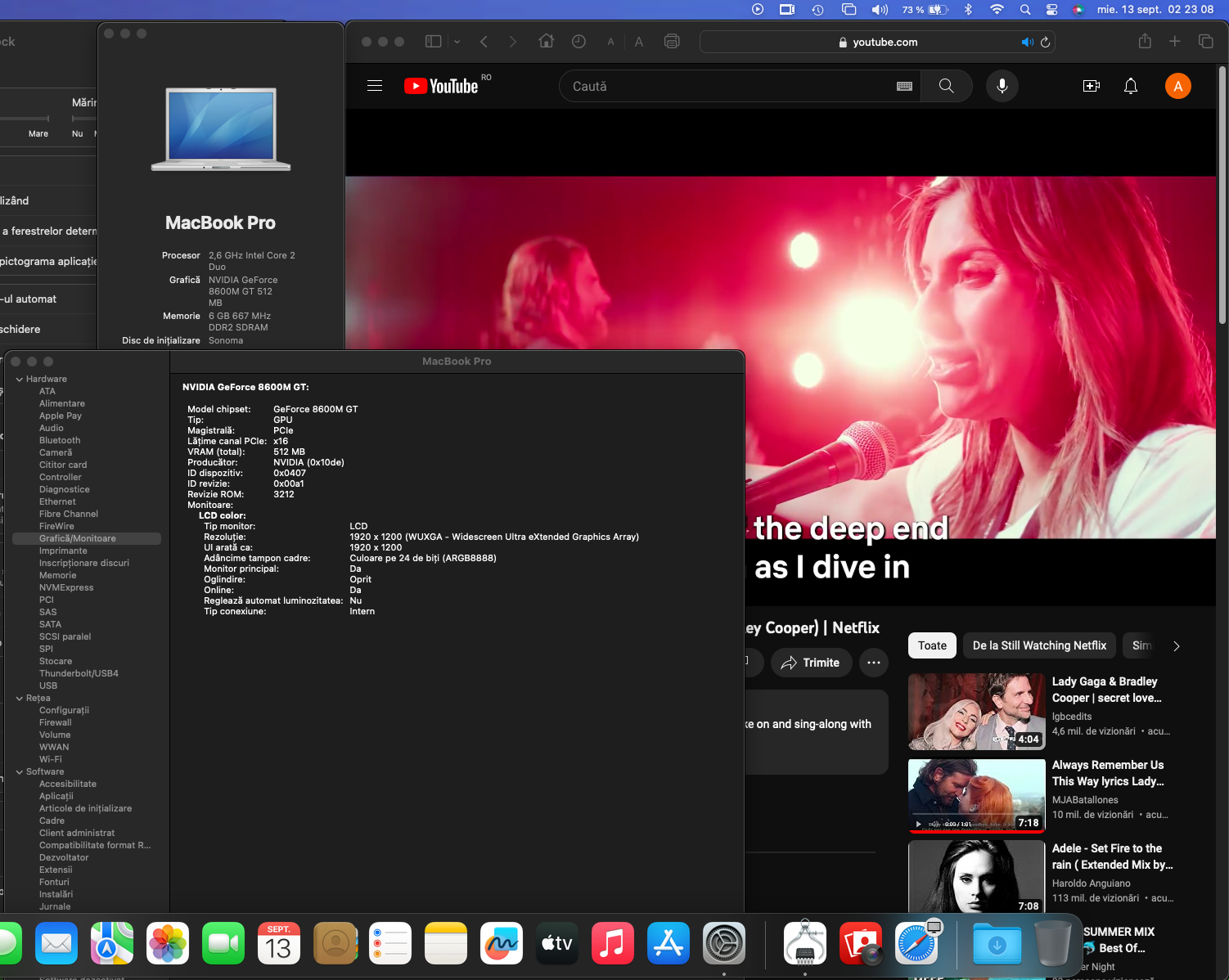
Task: Mute the tab audio in address bar
Action: coord(1027,43)
